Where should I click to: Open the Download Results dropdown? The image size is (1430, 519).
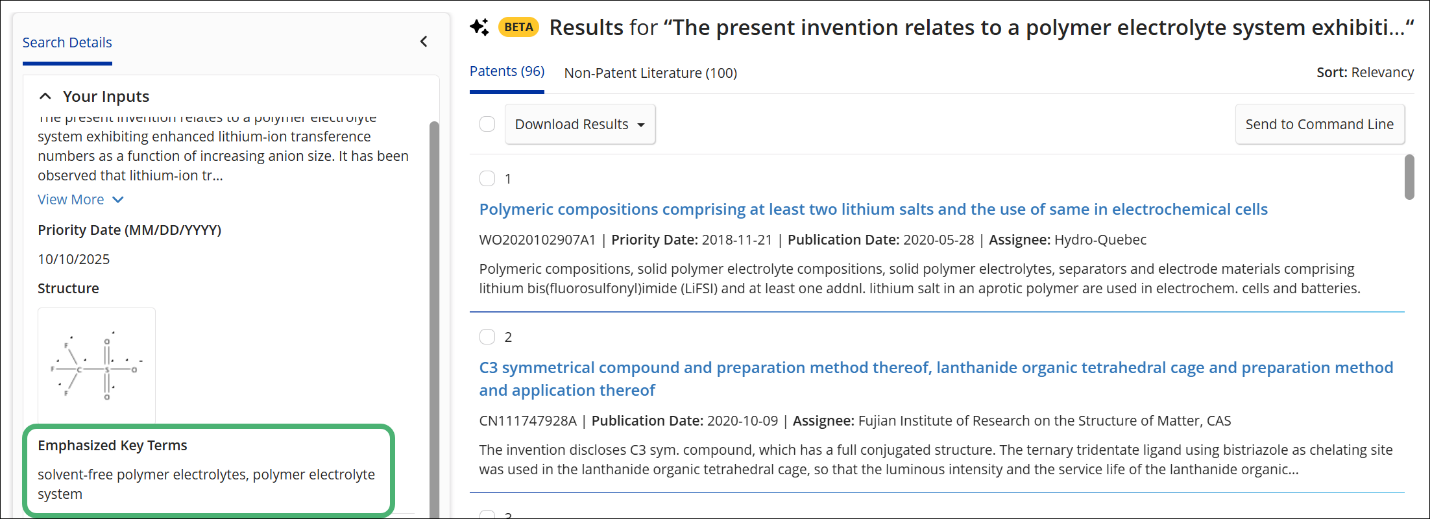pos(580,124)
